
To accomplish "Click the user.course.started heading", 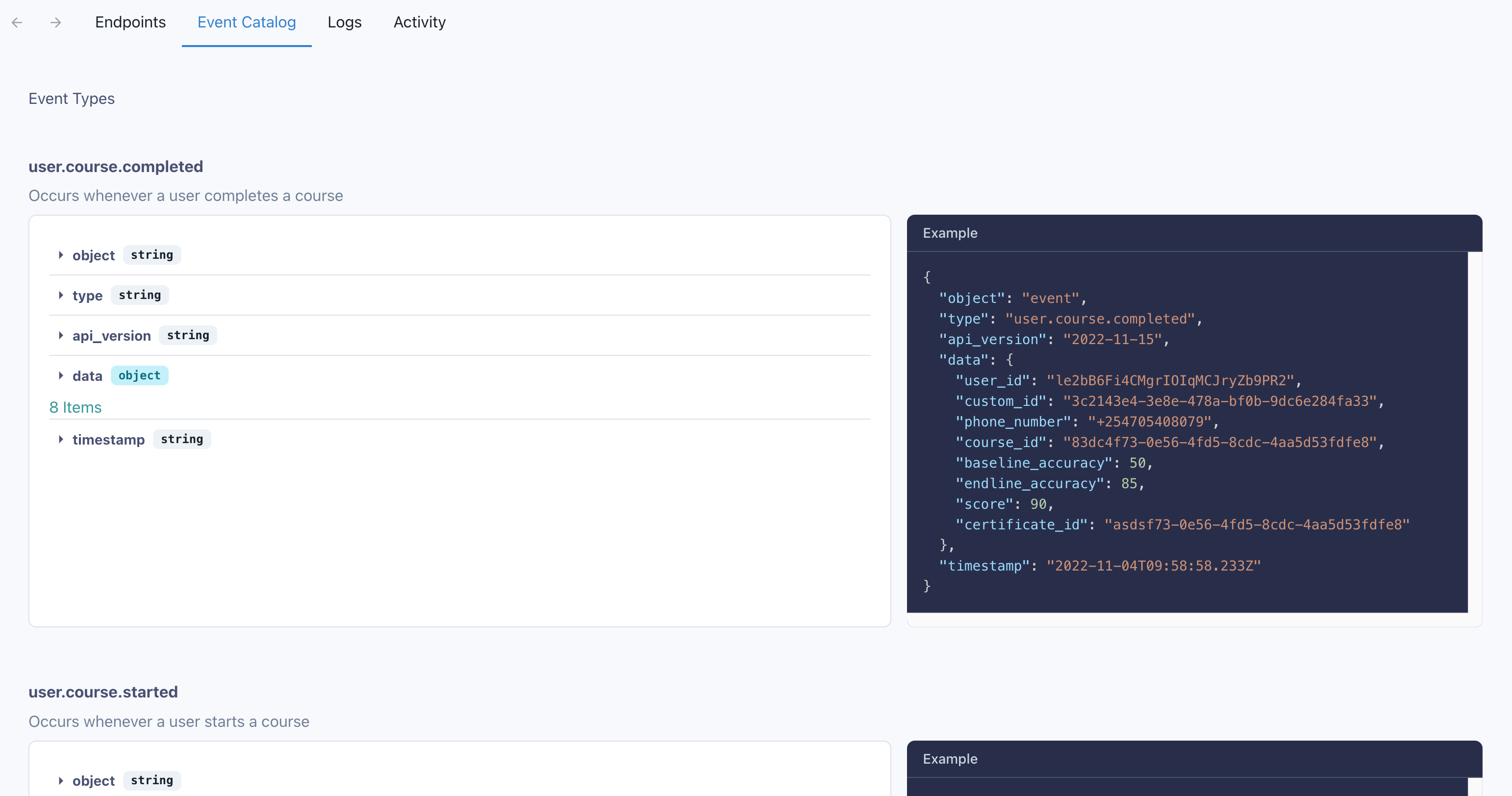I will pos(103,692).
